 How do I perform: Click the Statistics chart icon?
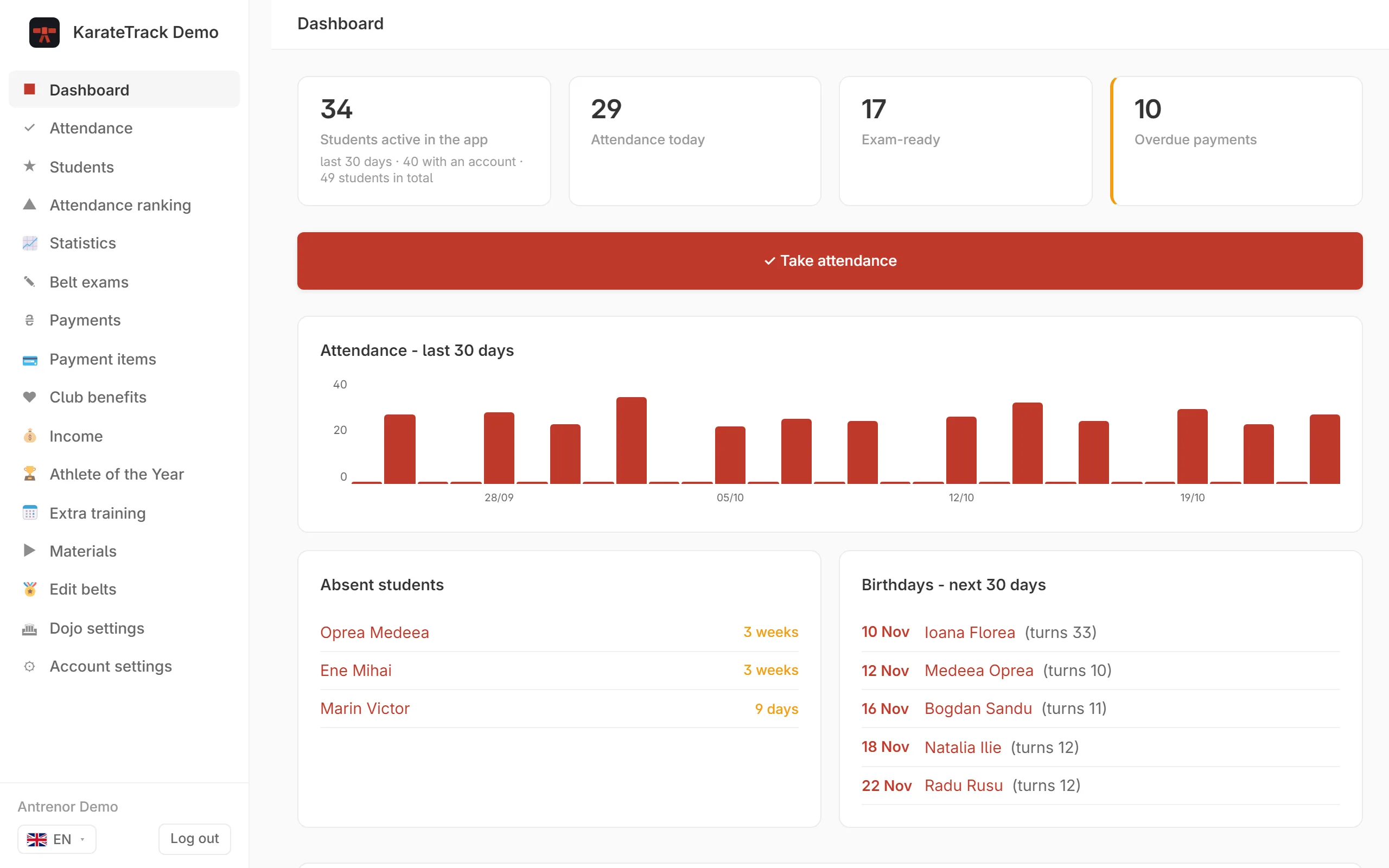tap(29, 243)
